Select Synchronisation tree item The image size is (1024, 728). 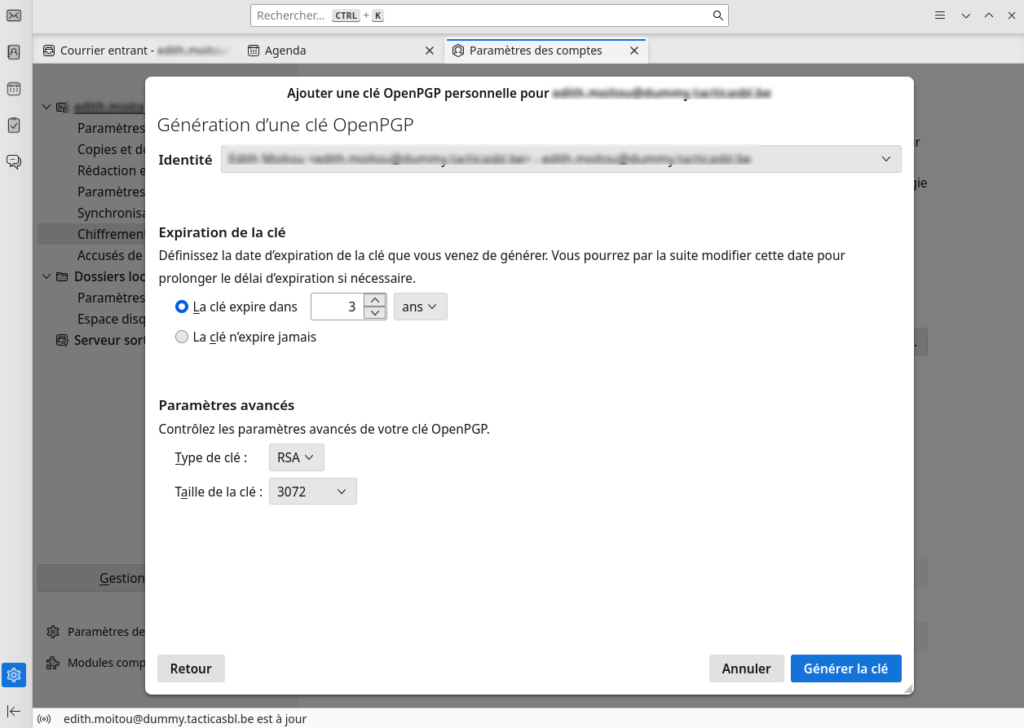pos(111,214)
